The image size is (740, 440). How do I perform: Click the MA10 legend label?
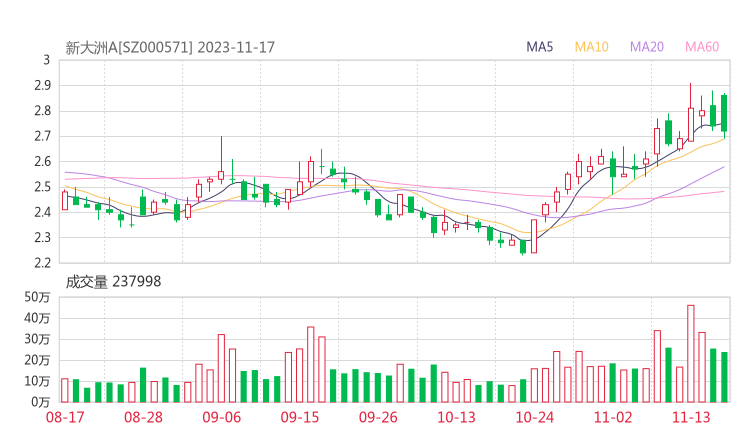click(x=591, y=47)
